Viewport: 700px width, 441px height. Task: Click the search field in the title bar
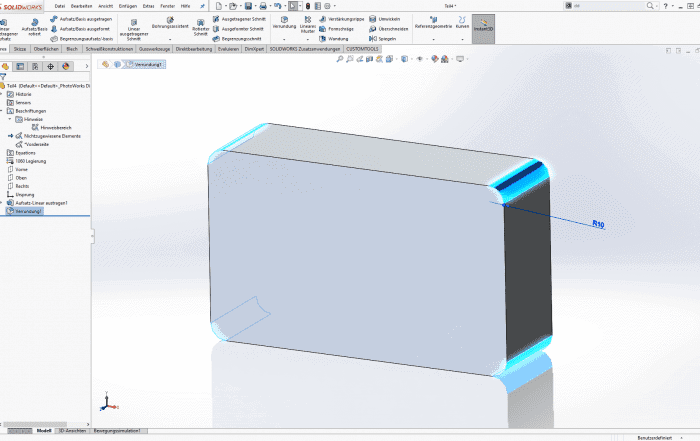tap(609, 6)
